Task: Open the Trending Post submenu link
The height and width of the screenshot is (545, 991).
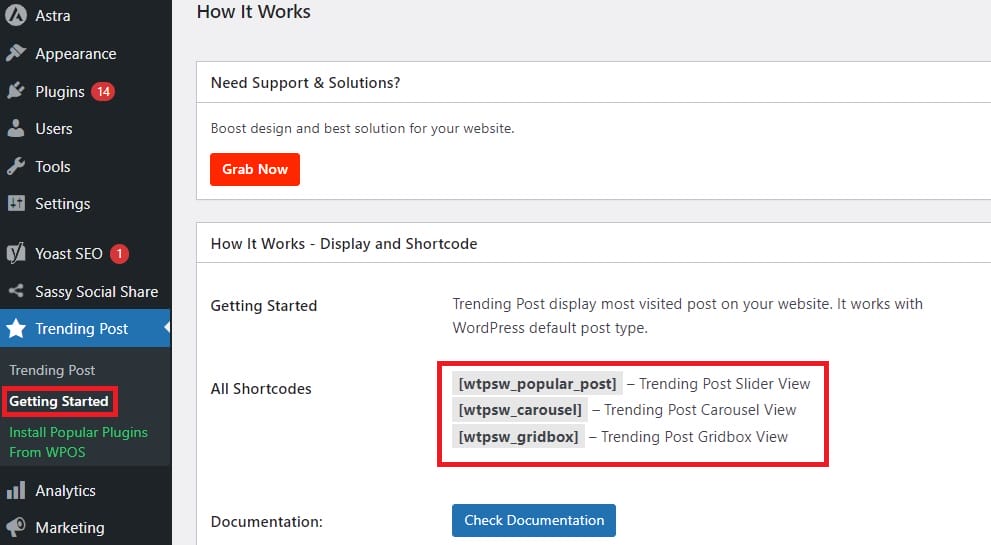Action: pyautogui.click(x=52, y=370)
